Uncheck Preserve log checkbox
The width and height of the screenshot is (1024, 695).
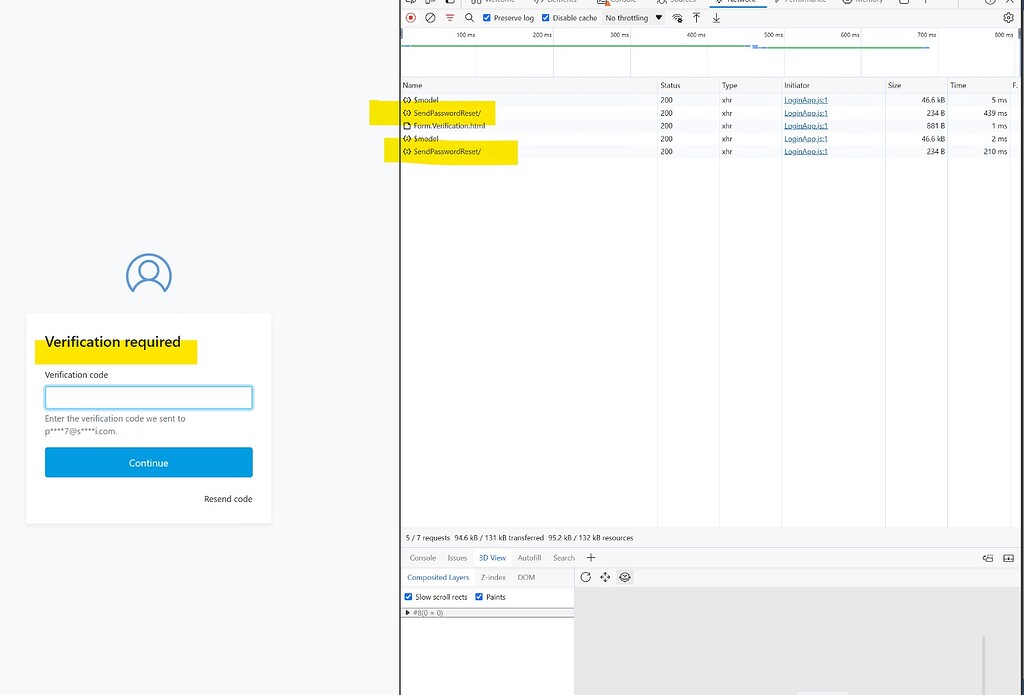[487, 18]
